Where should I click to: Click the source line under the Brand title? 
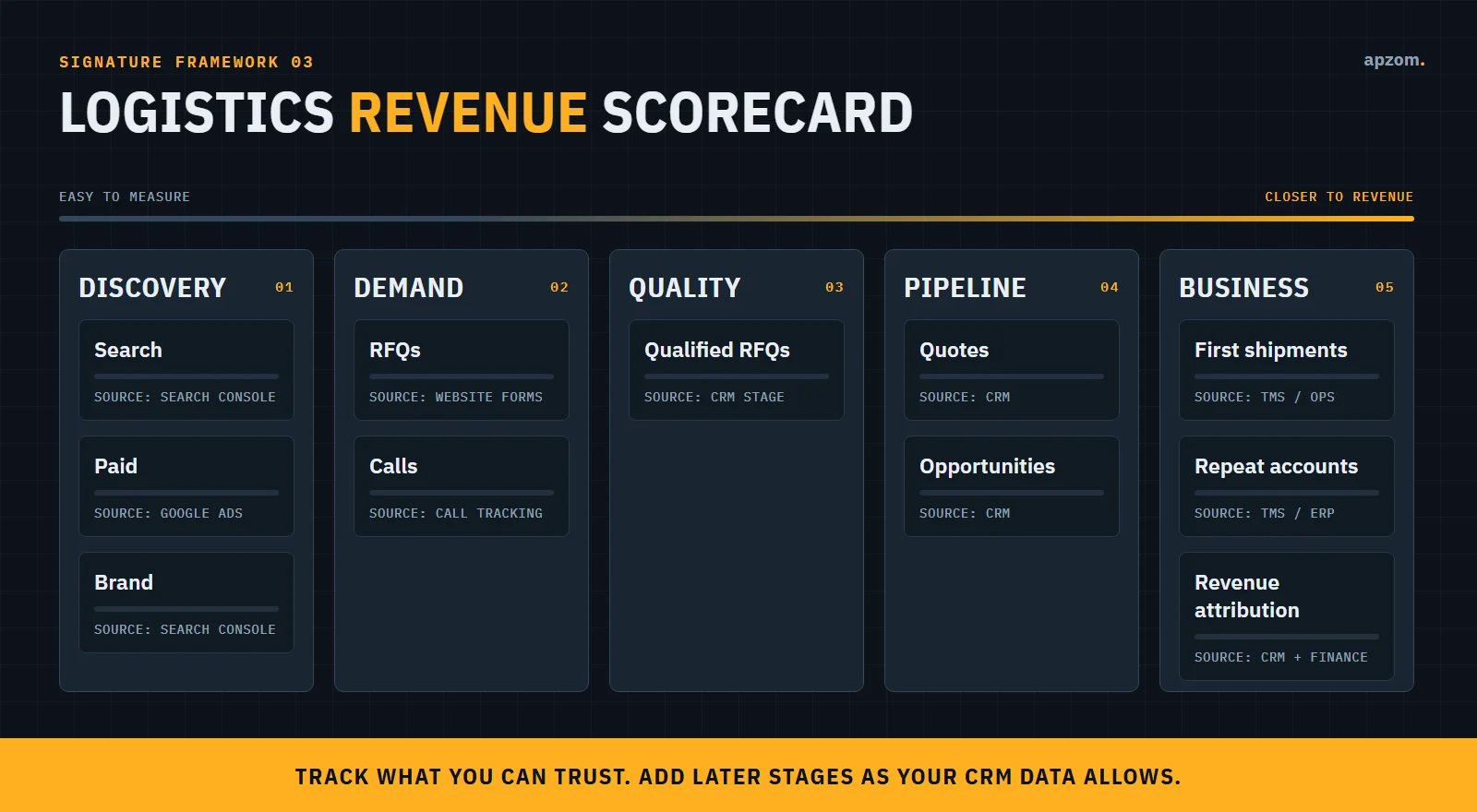[185, 629]
